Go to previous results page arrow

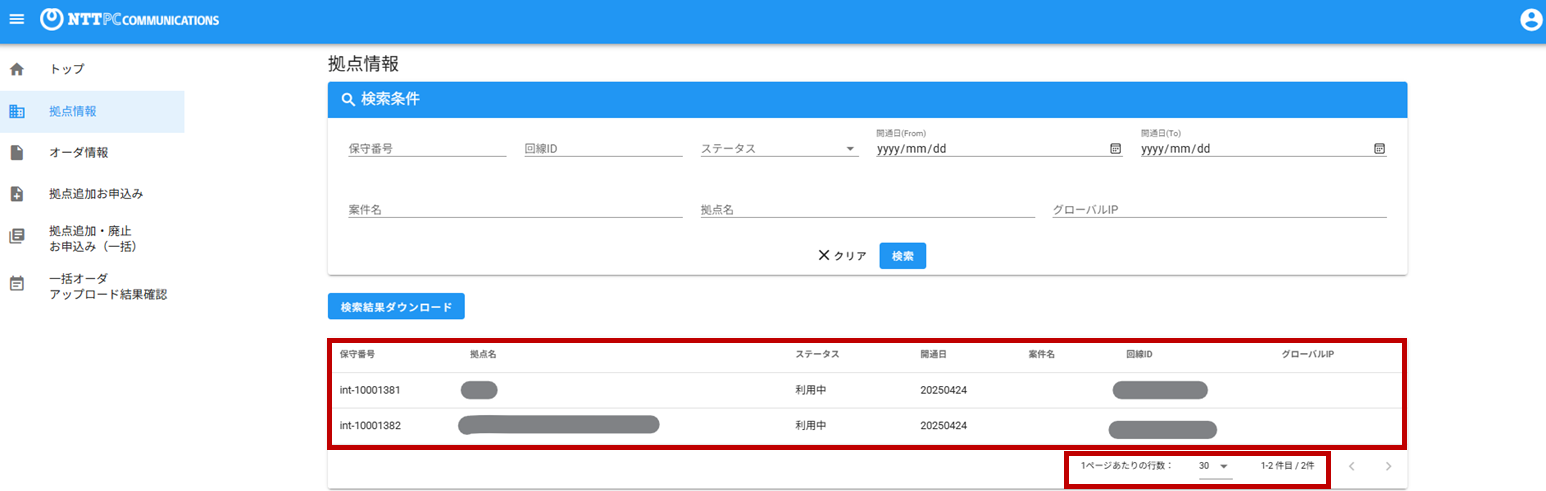(x=1351, y=466)
